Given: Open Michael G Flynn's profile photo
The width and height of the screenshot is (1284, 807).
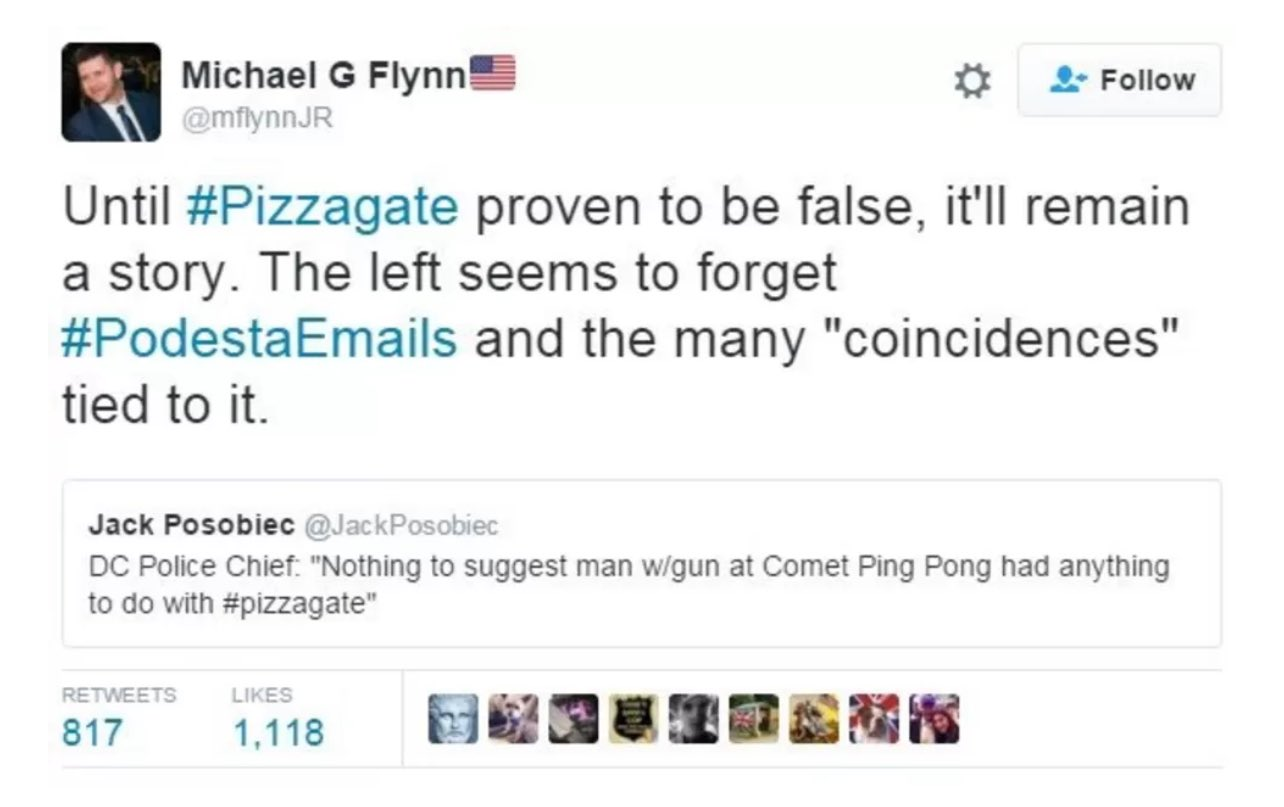Looking at the screenshot, I should coord(111,92).
